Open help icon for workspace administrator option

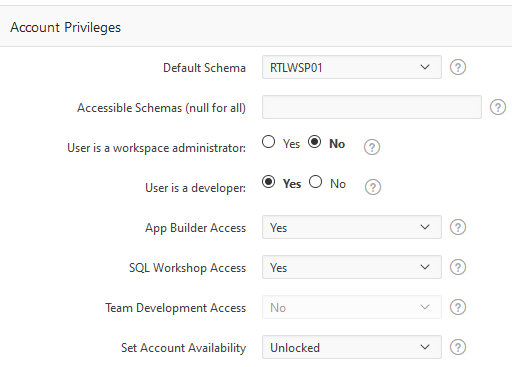tap(372, 147)
